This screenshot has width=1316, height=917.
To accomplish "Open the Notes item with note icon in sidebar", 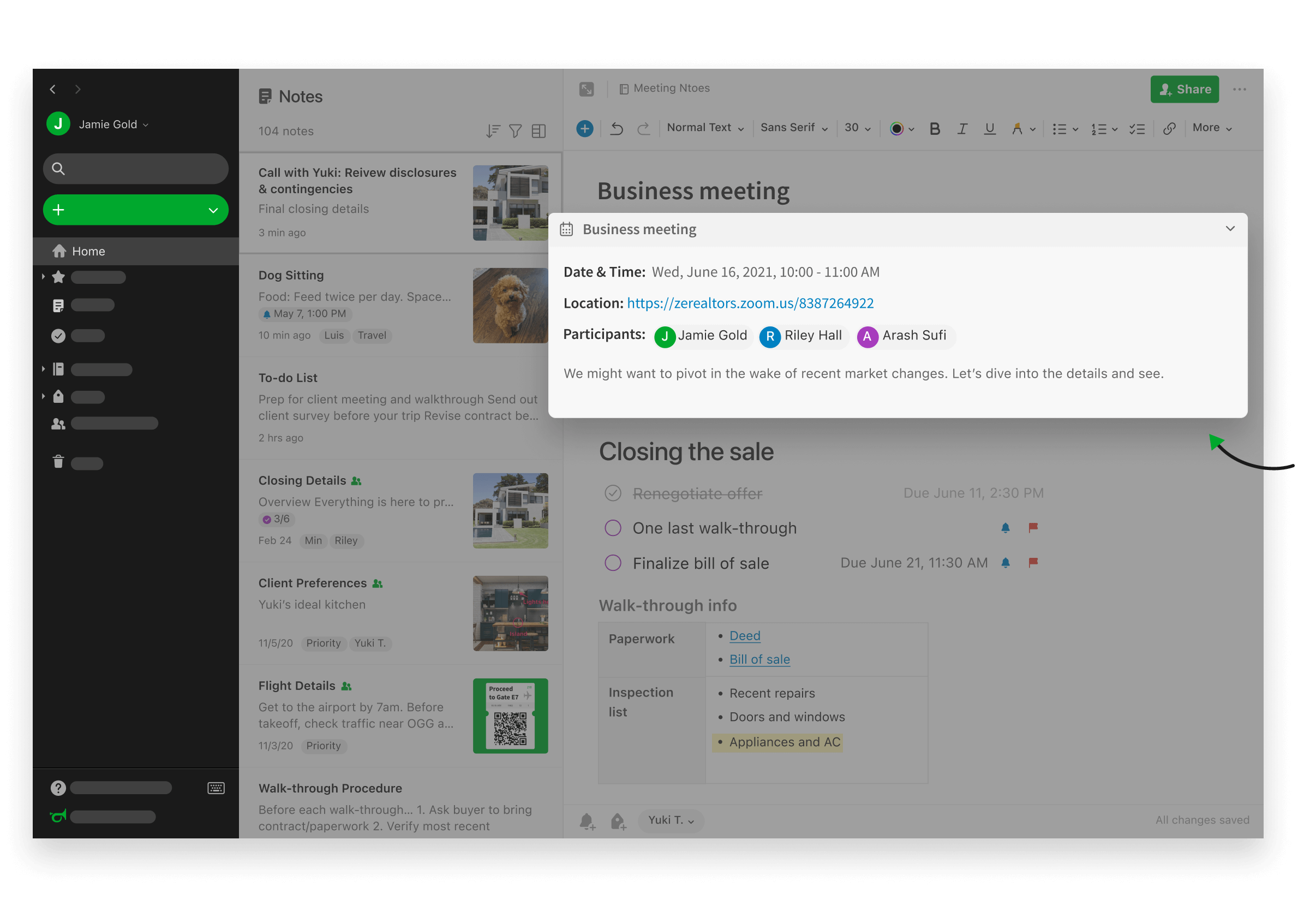I will (x=58, y=306).
